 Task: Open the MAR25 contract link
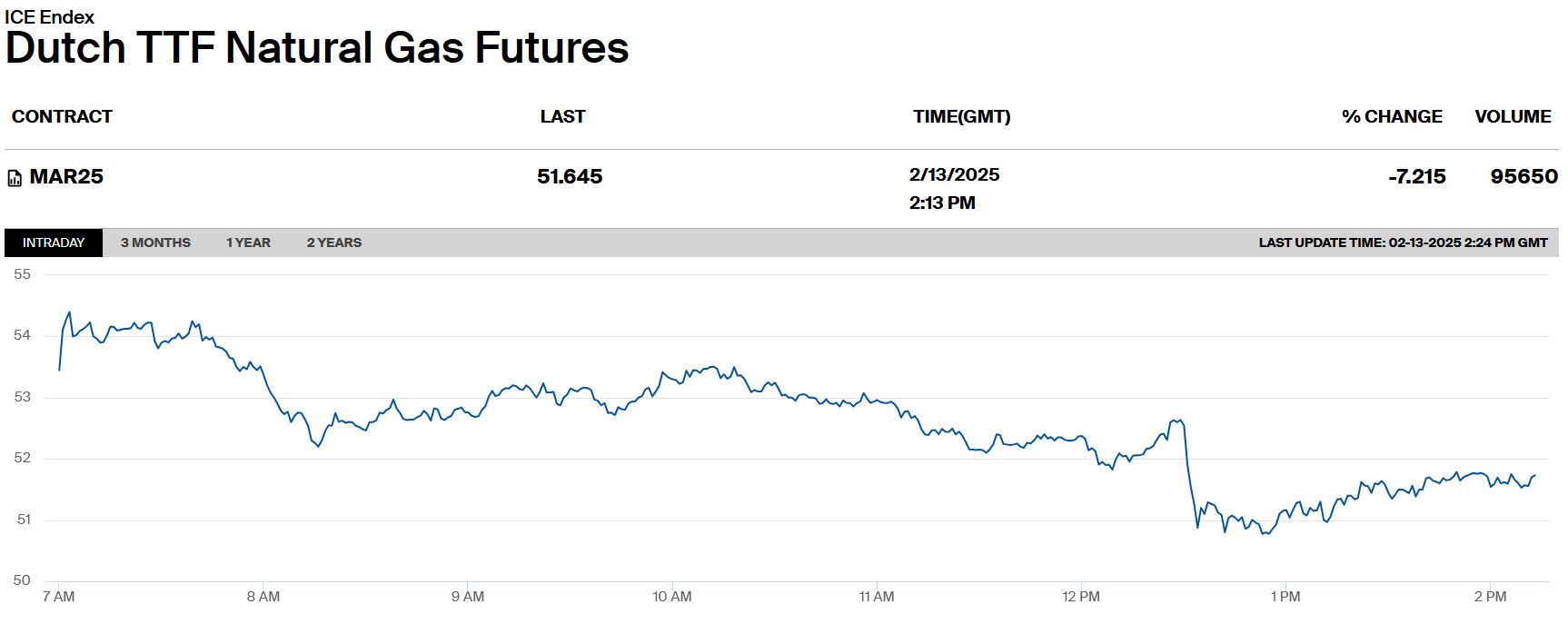click(66, 176)
